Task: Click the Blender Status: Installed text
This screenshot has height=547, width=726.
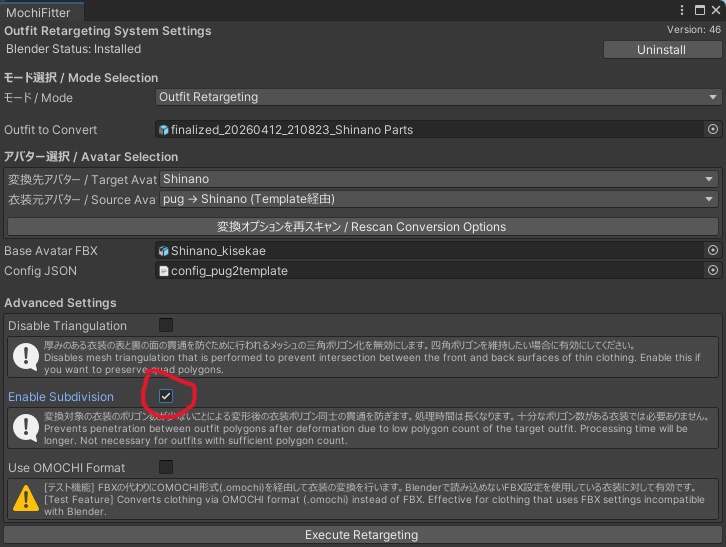Action: (x=73, y=49)
